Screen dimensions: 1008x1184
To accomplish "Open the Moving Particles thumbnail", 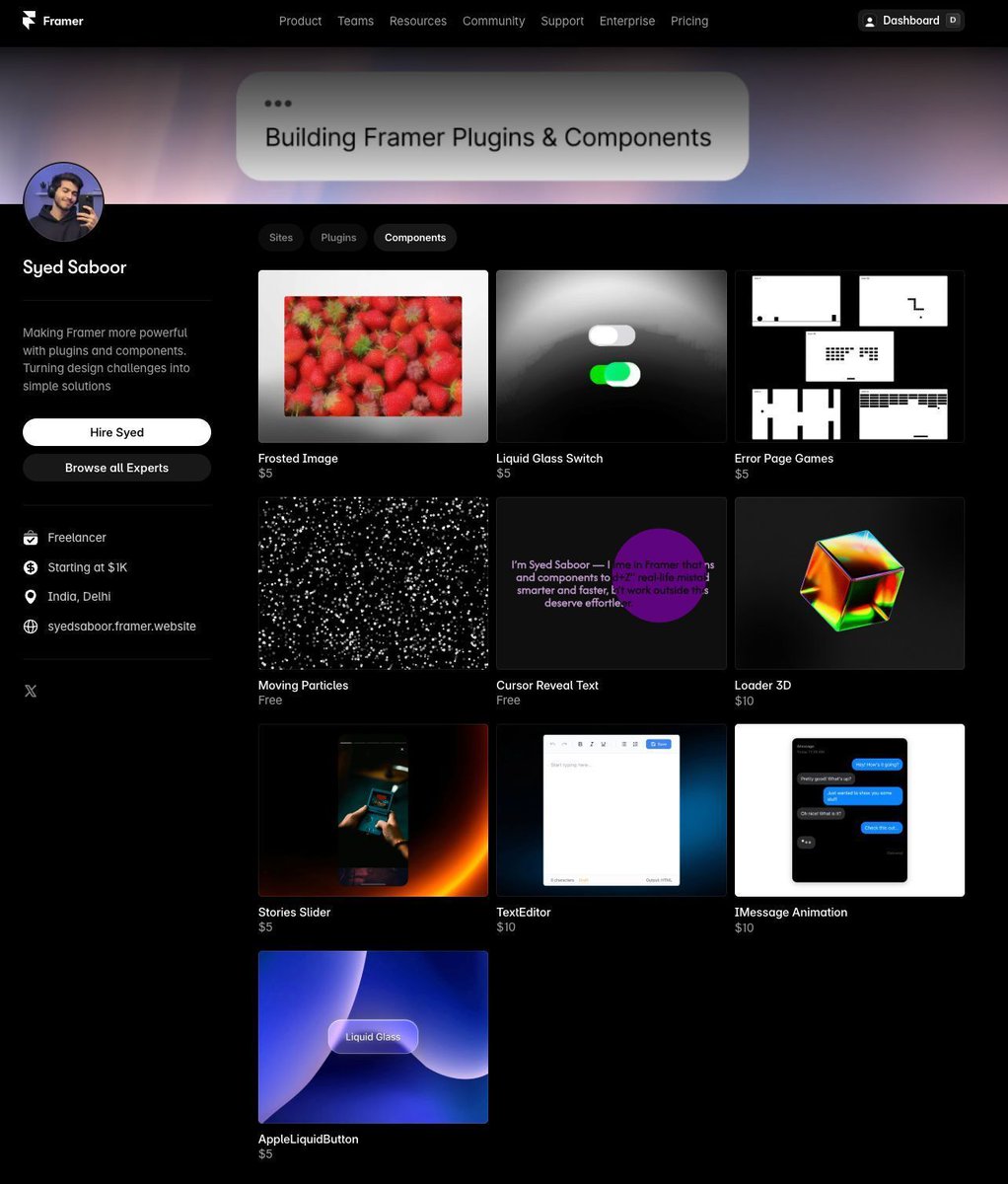I will pos(373,583).
